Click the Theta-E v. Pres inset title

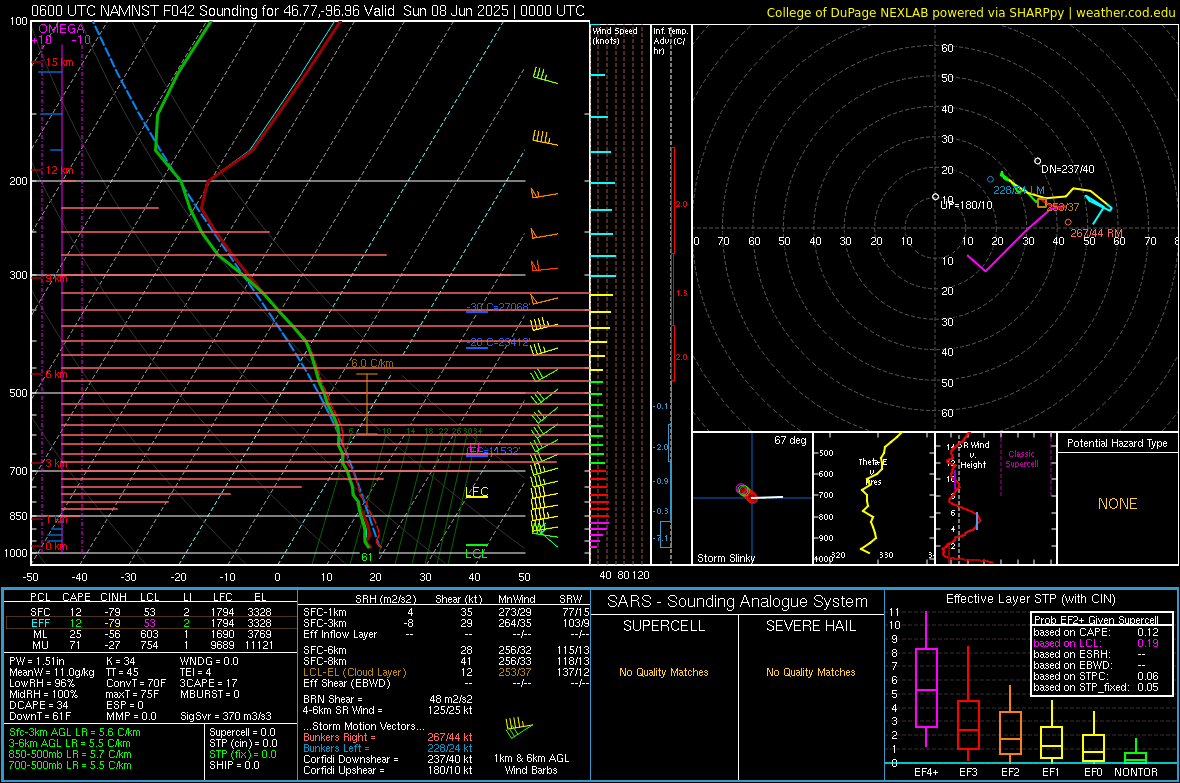(x=873, y=471)
